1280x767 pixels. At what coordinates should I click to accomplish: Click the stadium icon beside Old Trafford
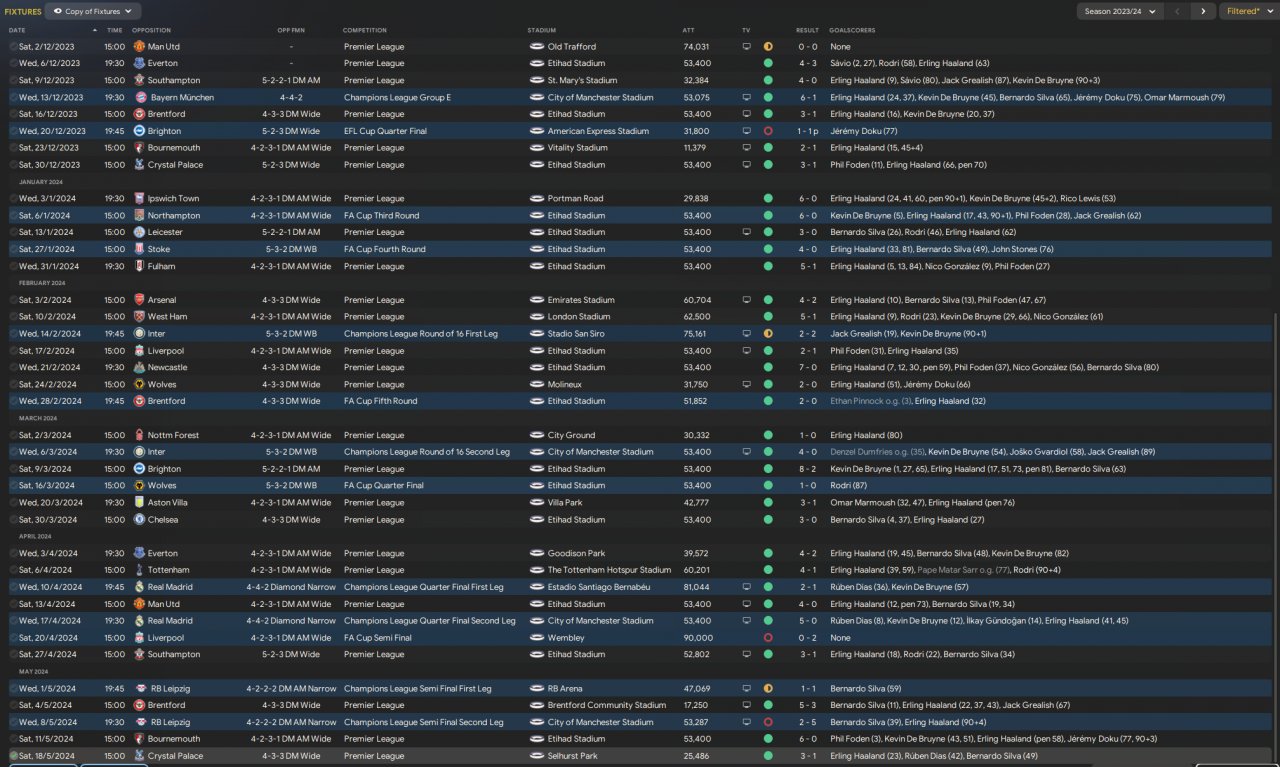pyautogui.click(x=536, y=47)
